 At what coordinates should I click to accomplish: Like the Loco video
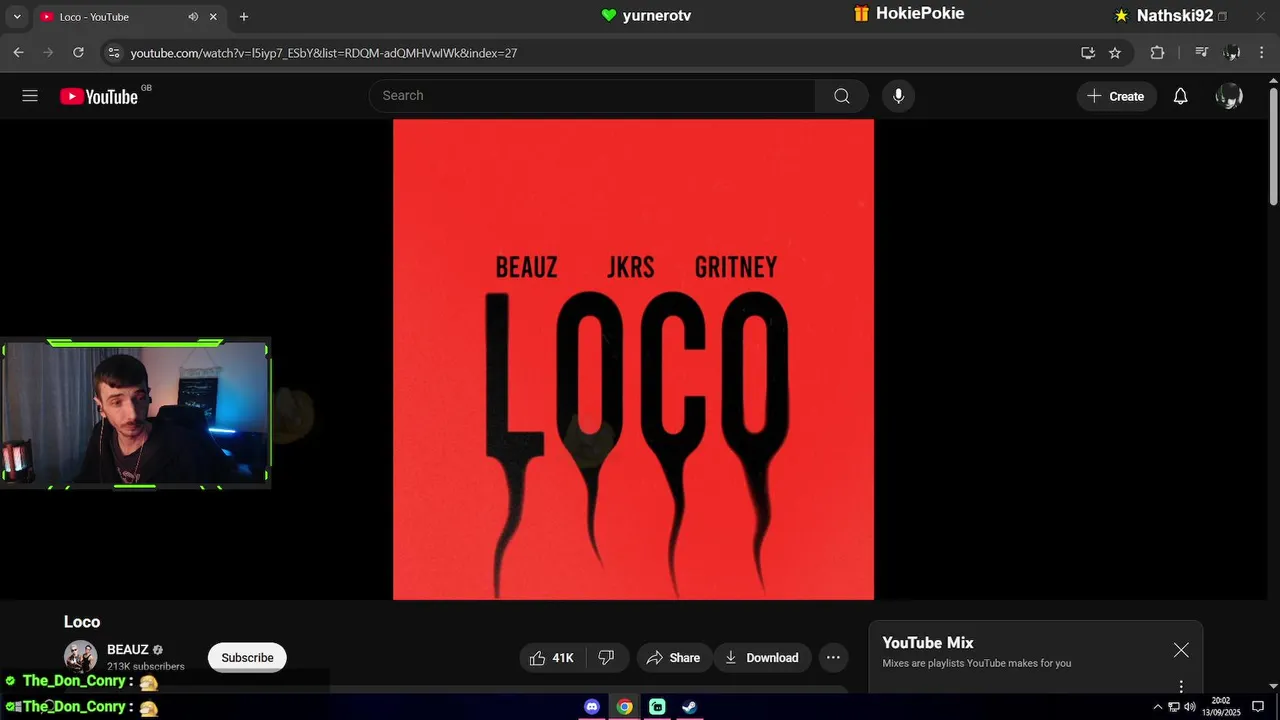coord(551,657)
